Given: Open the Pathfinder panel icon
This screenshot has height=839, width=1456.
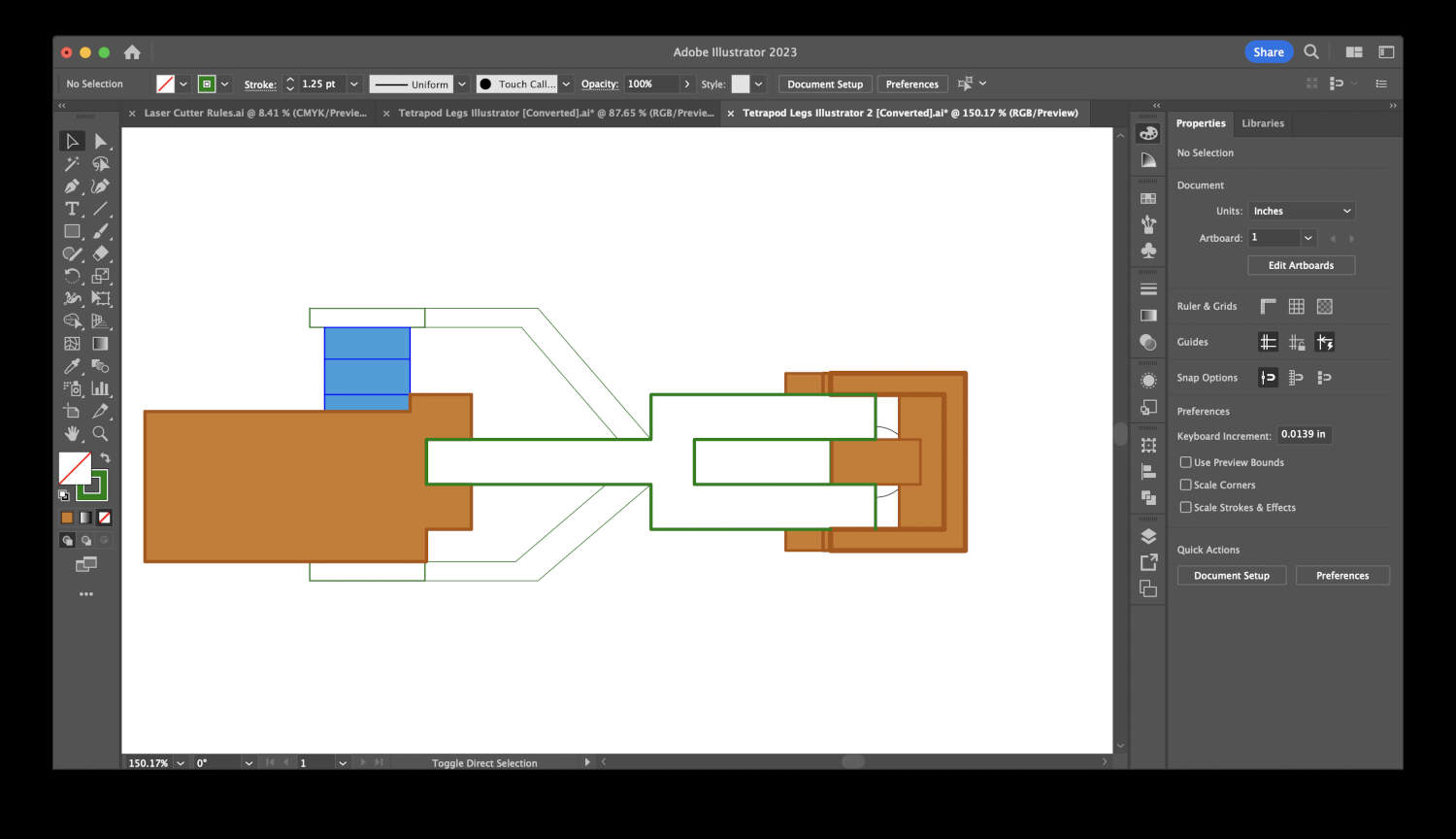Looking at the screenshot, I should pos(1148,497).
